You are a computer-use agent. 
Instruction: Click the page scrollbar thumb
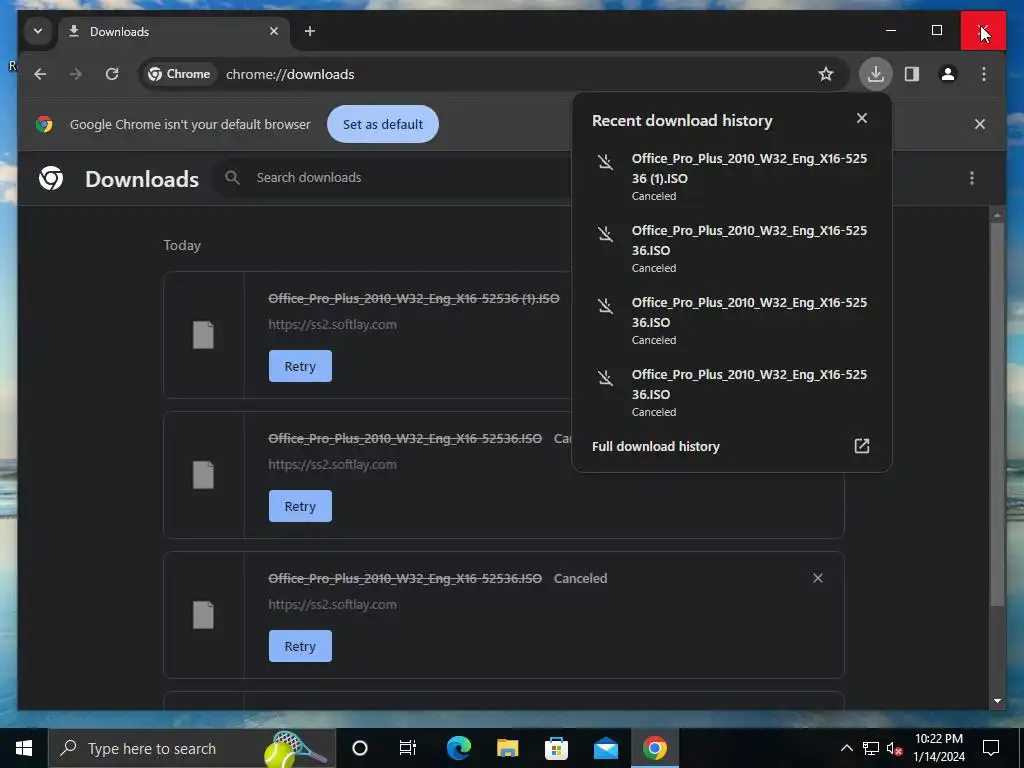point(997,415)
